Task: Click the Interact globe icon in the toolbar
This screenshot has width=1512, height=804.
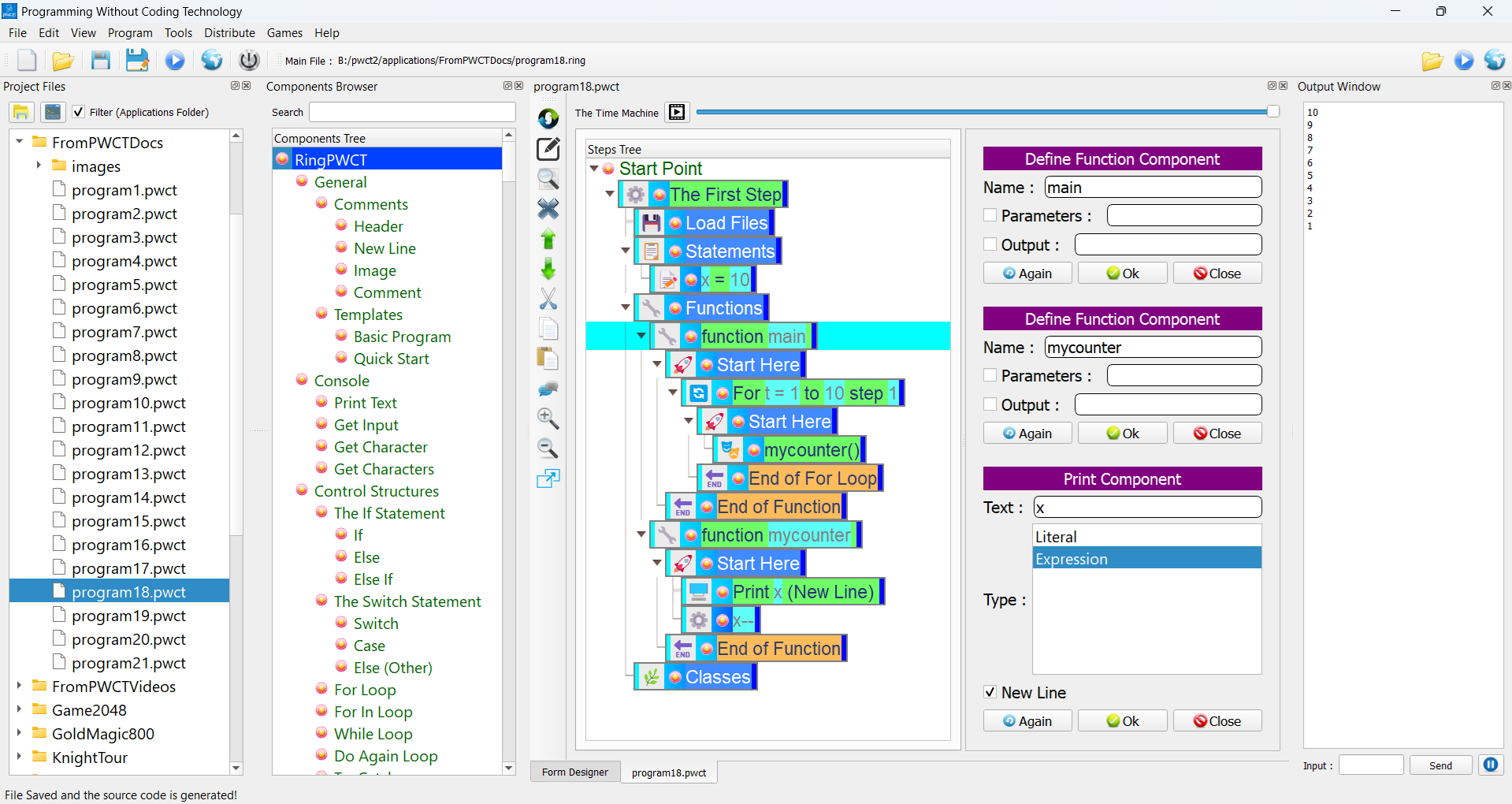Action: coord(211,60)
